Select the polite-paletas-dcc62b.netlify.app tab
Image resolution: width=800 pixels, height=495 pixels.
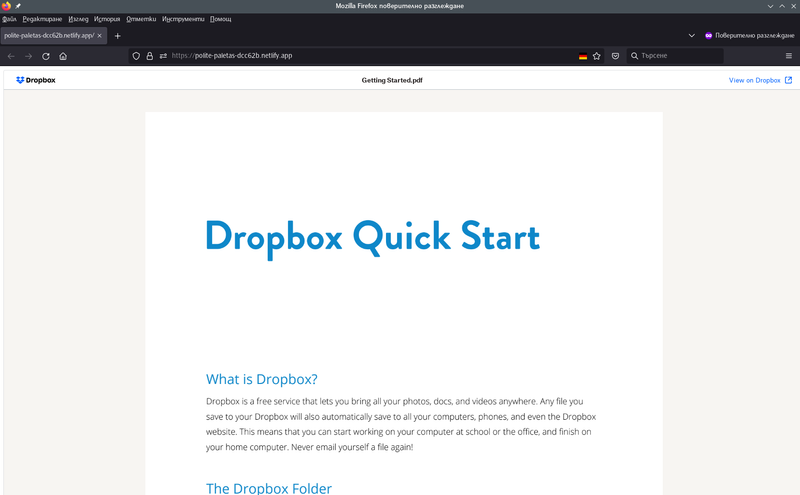coord(54,36)
